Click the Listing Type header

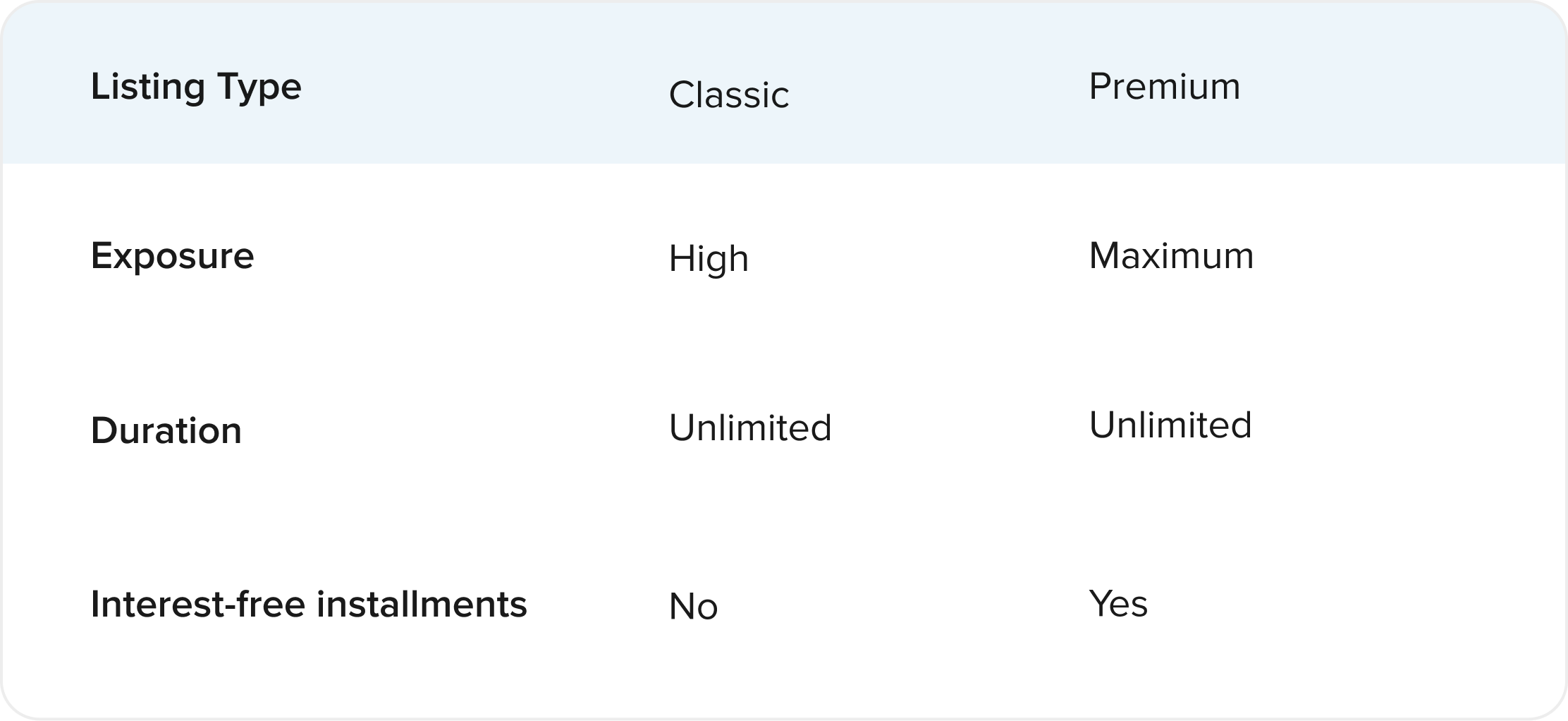(196, 87)
